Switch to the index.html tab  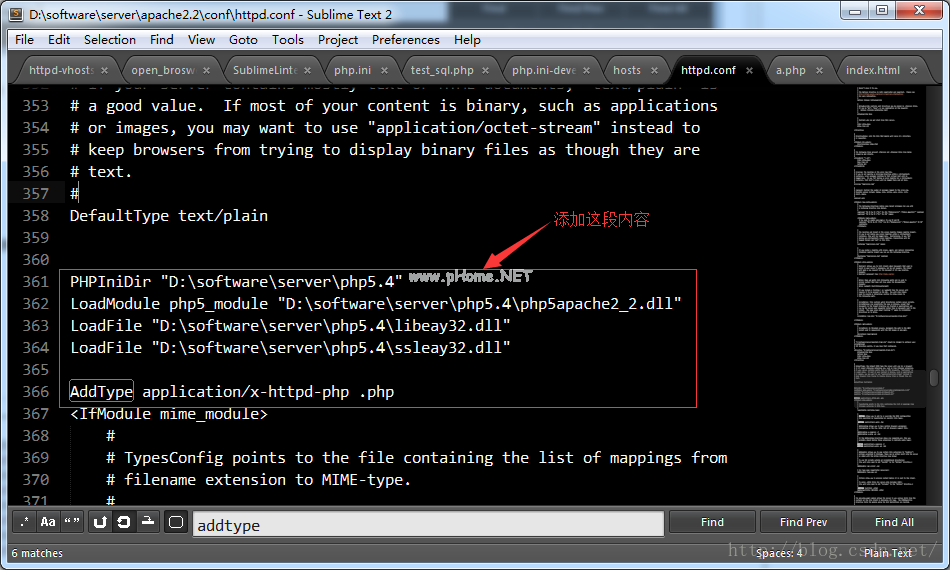[873, 70]
